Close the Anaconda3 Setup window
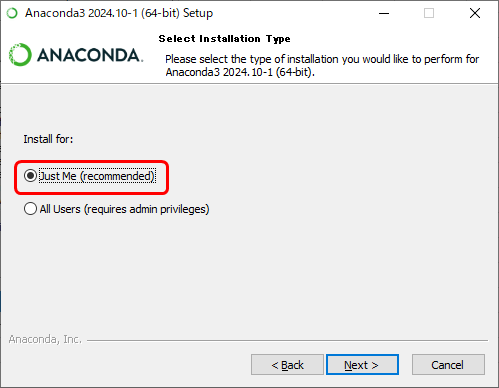Viewport: 499px width, 388px height. 475,13
